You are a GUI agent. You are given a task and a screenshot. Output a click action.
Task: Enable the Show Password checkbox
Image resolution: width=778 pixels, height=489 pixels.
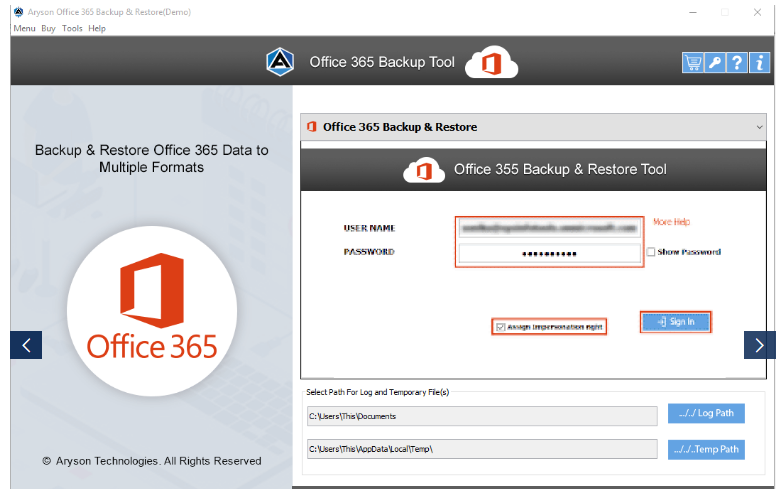pyautogui.click(x=651, y=252)
